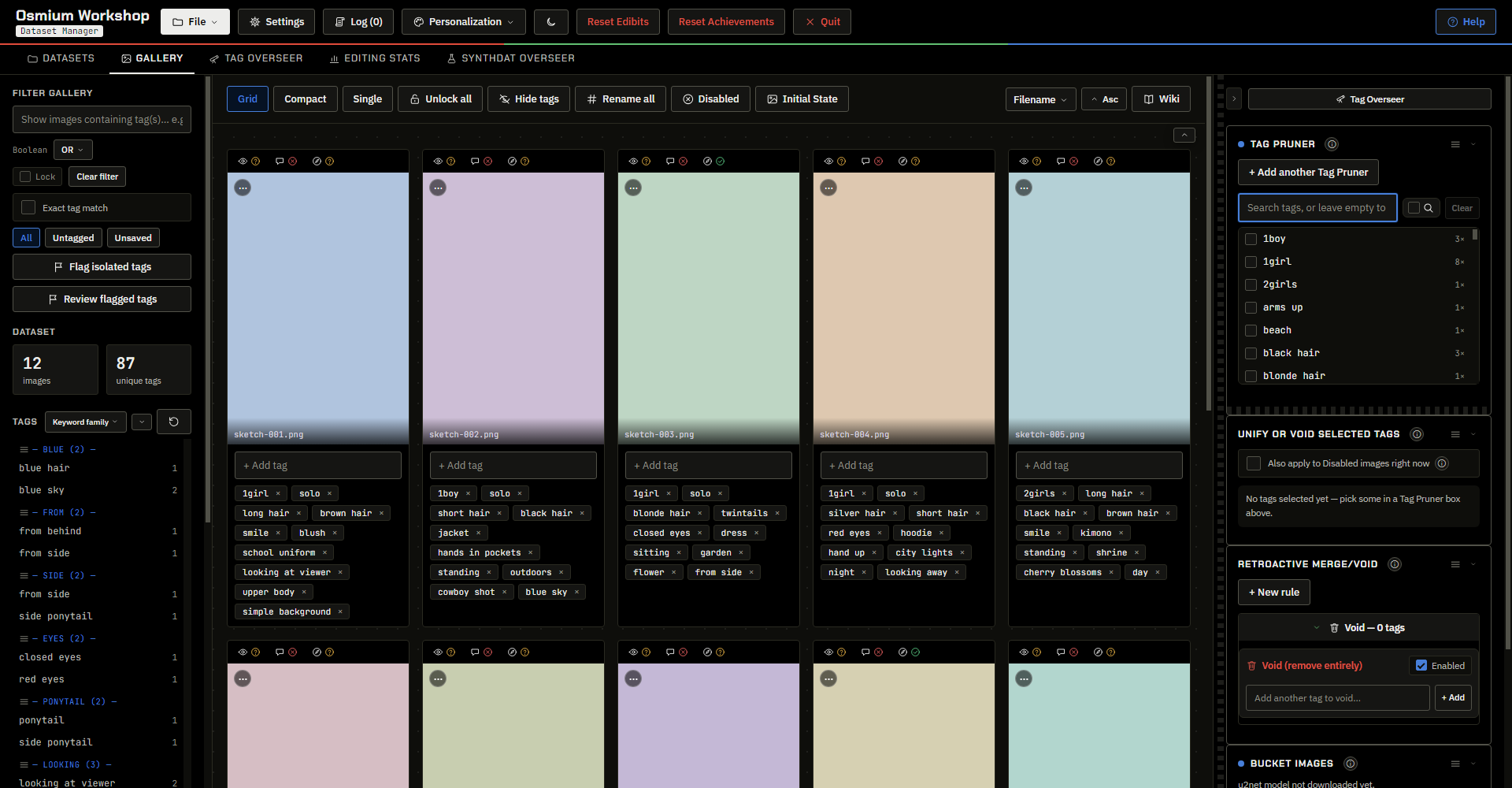Screen dimensions: 1512x788
Task: Click eye icon on sketch-001.png card
Action: [x=243, y=162]
